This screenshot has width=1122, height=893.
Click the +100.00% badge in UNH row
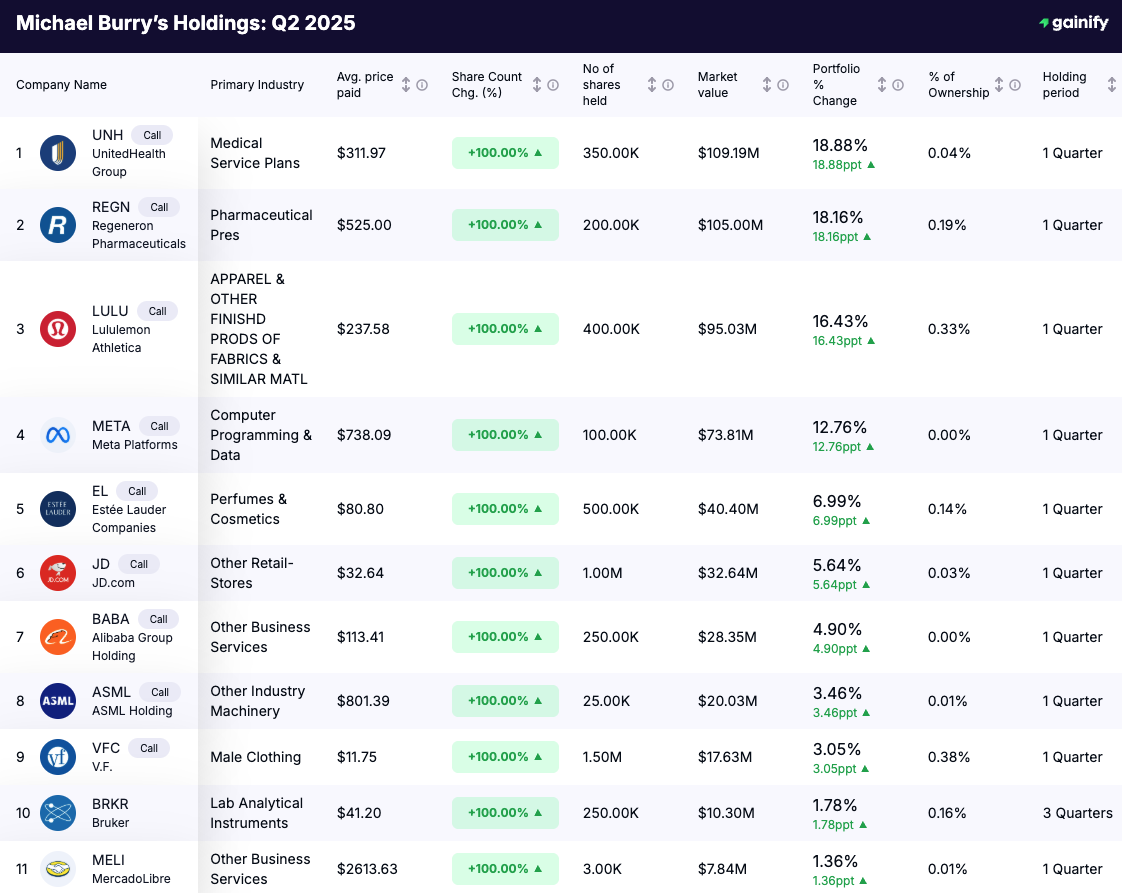(505, 153)
